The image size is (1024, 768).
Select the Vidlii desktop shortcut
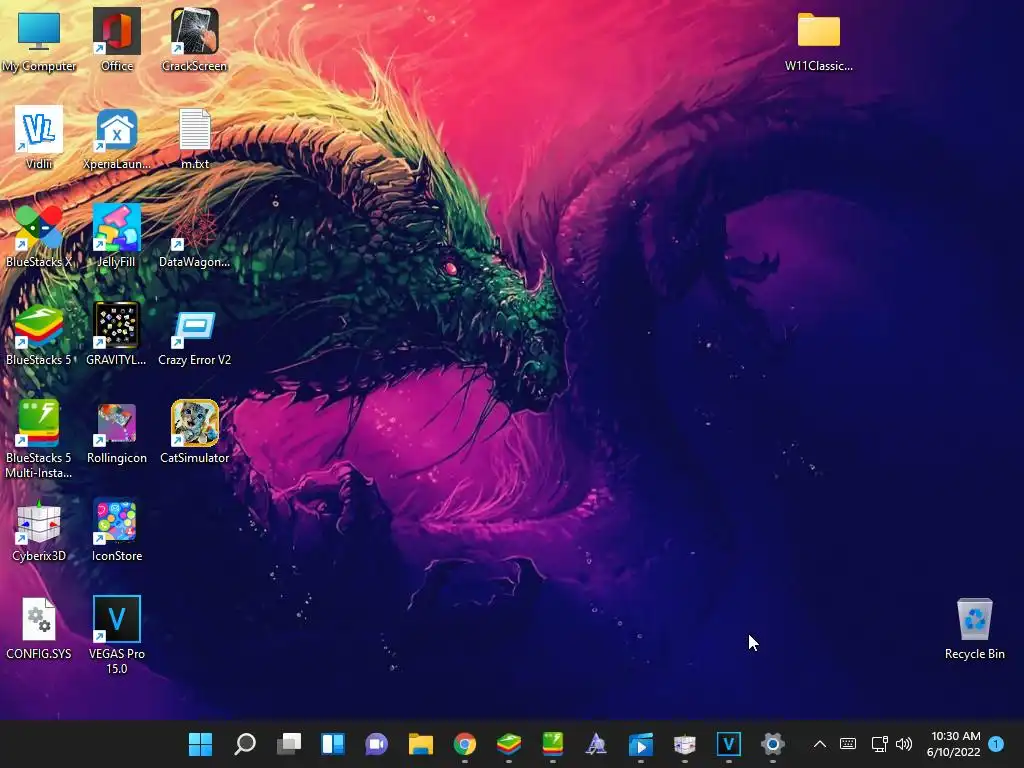[39, 138]
